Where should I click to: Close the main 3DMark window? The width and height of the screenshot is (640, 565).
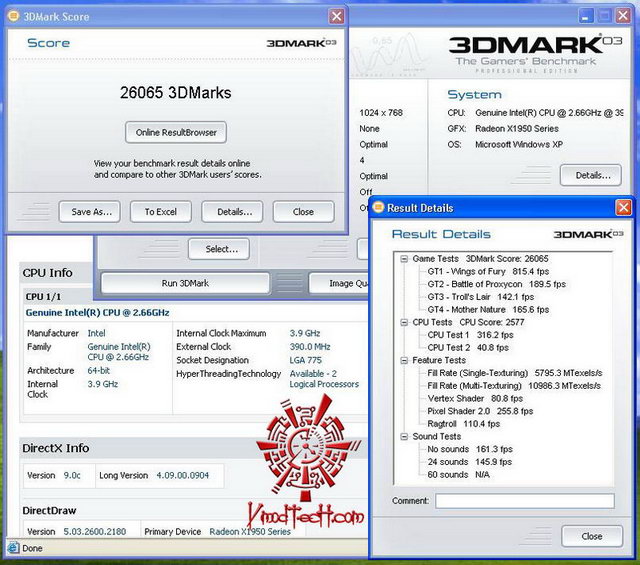[x=623, y=16]
